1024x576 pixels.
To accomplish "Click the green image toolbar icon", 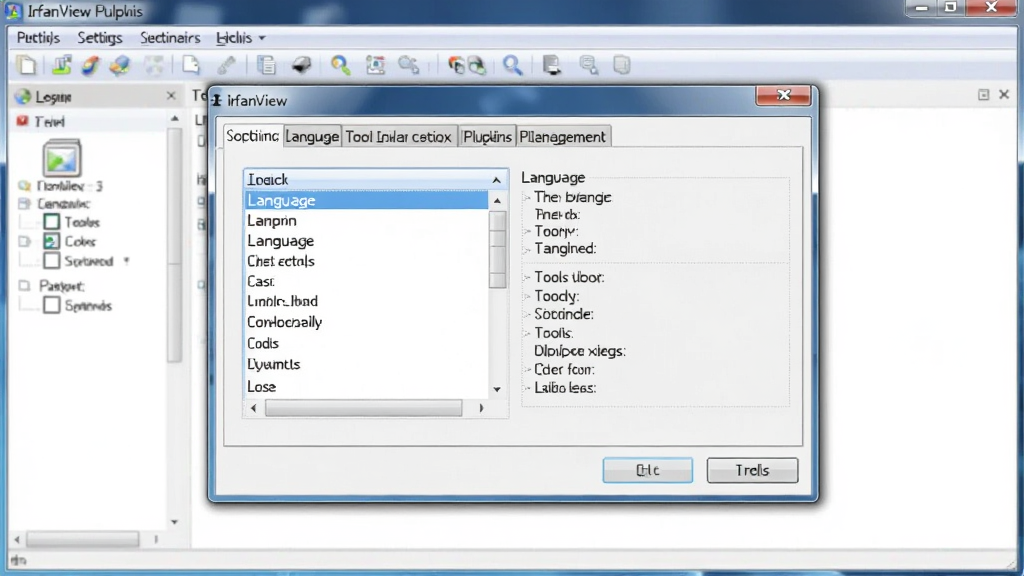I will 61,65.
